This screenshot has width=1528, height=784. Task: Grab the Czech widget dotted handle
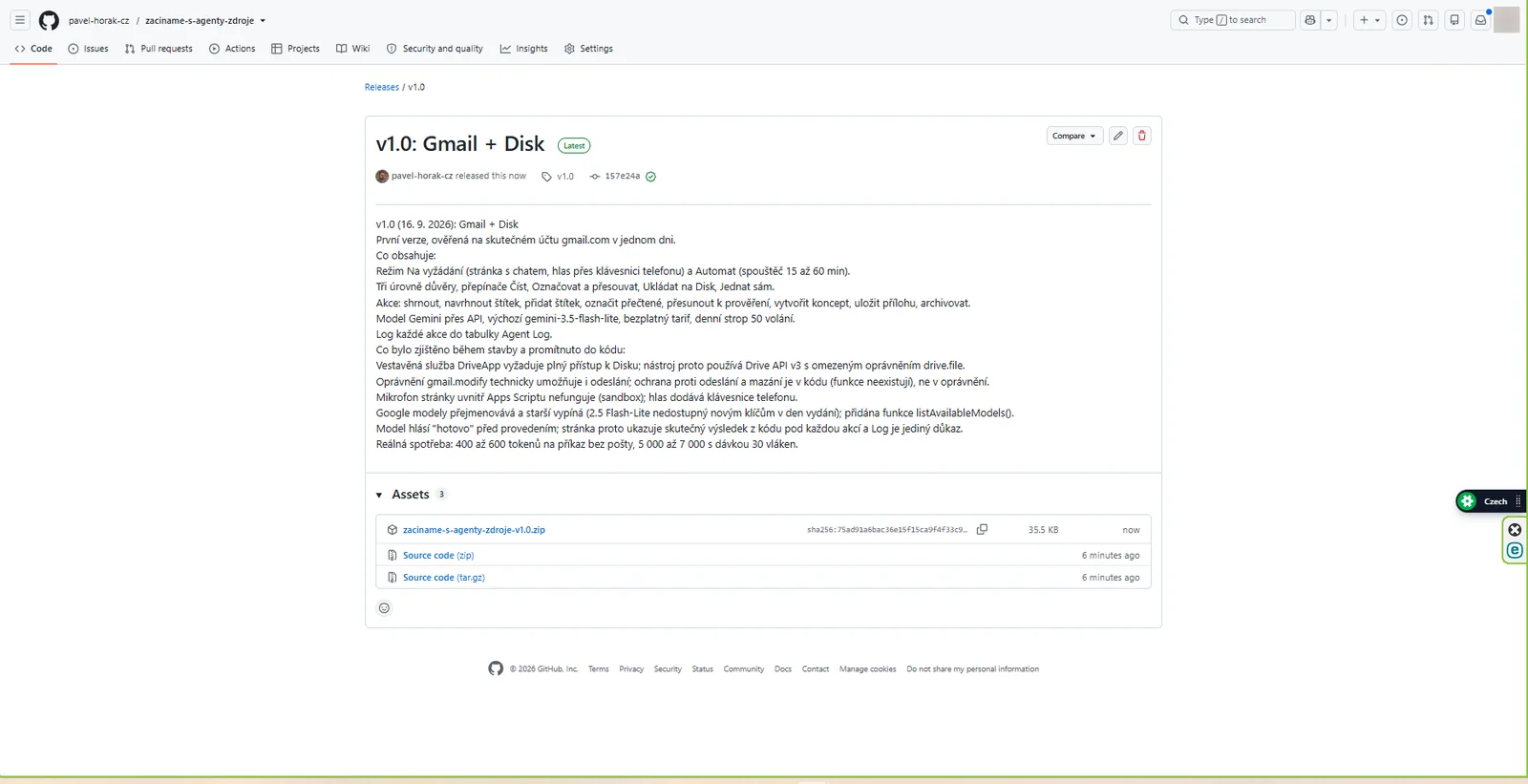click(1517, 501)
